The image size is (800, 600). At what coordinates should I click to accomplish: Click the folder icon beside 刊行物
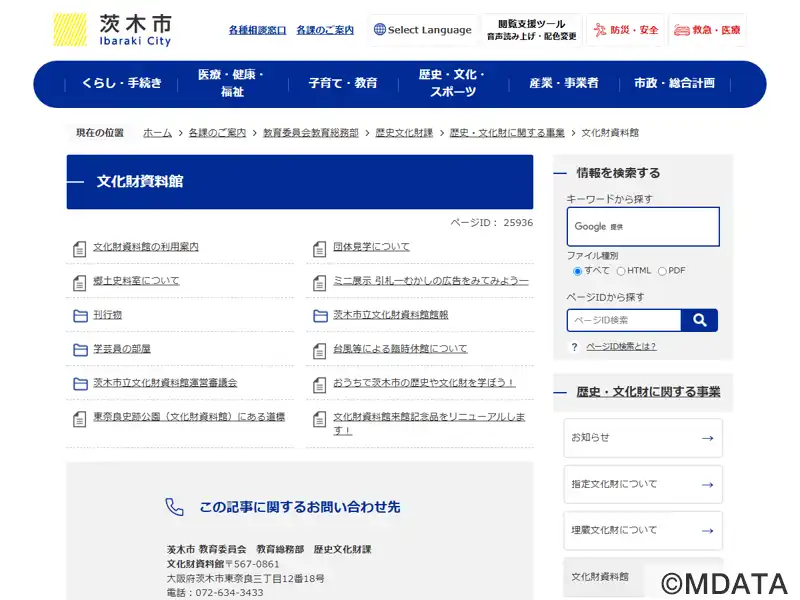pyautogui.click(x=80, y=316)
